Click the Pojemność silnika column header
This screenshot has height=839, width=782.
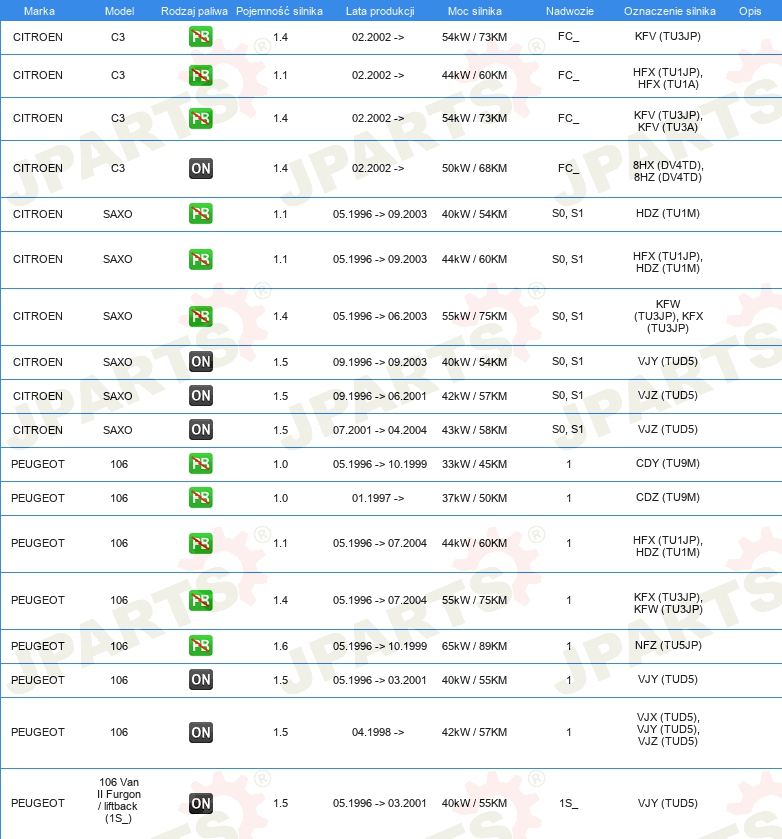[279, 11]
